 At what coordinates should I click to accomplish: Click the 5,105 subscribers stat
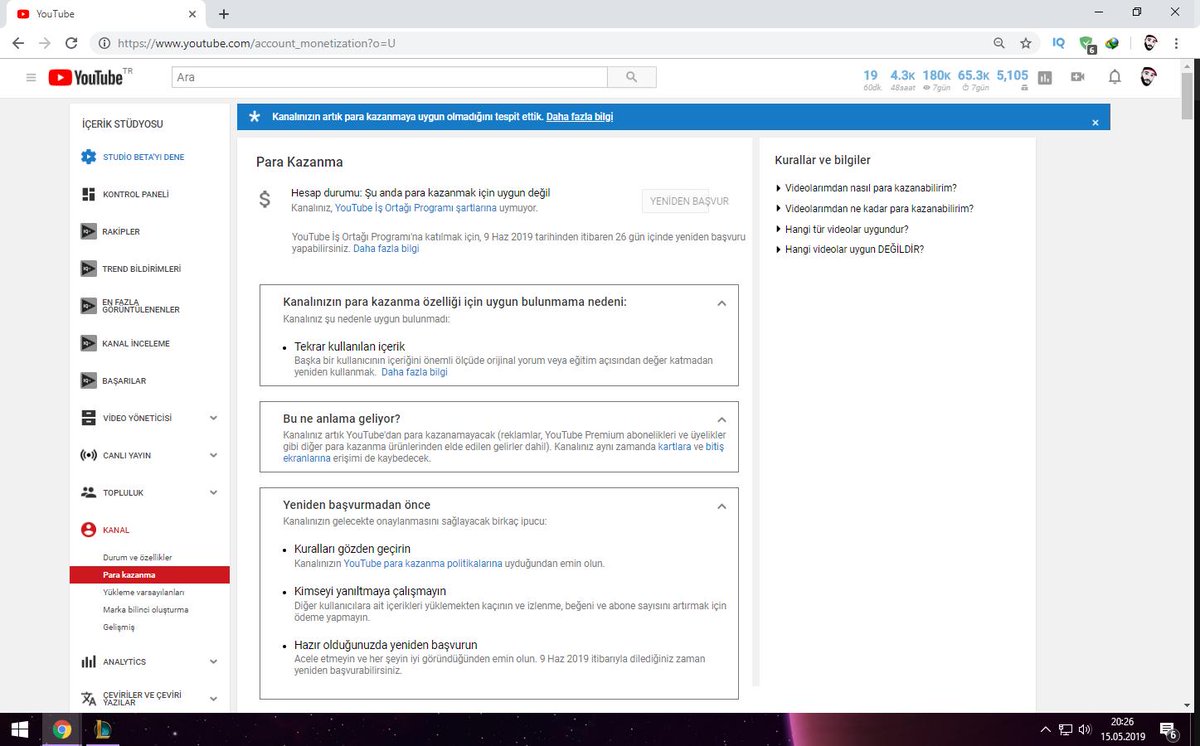click(1012, 79)
